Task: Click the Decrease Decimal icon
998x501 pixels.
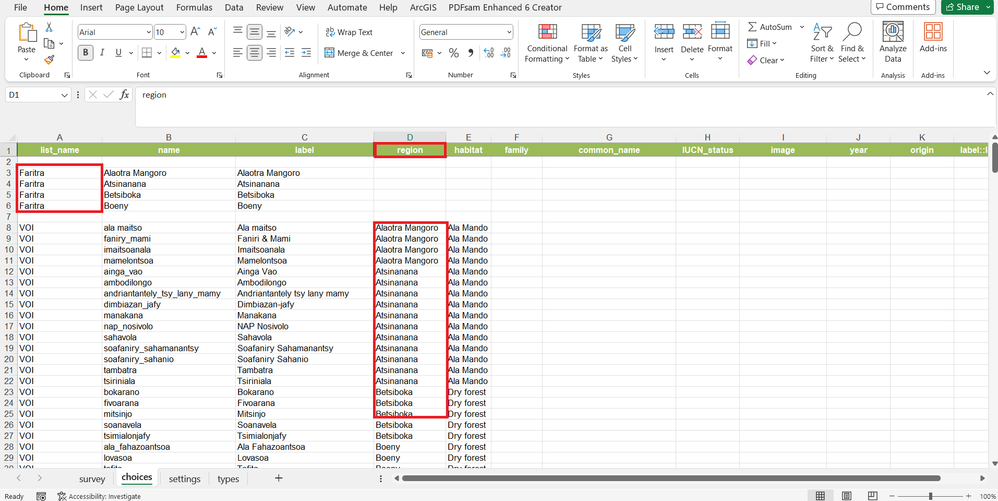Action: coord(505,53)
